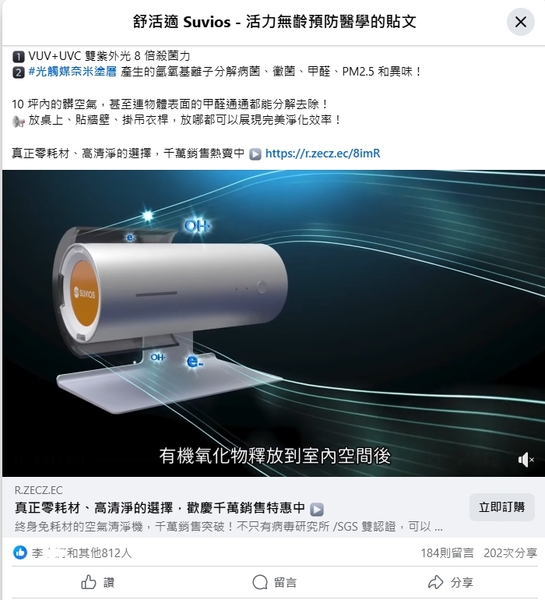Show the 184則留言 comments
Viewport: 545px width, 600px height.
[447, 553]
